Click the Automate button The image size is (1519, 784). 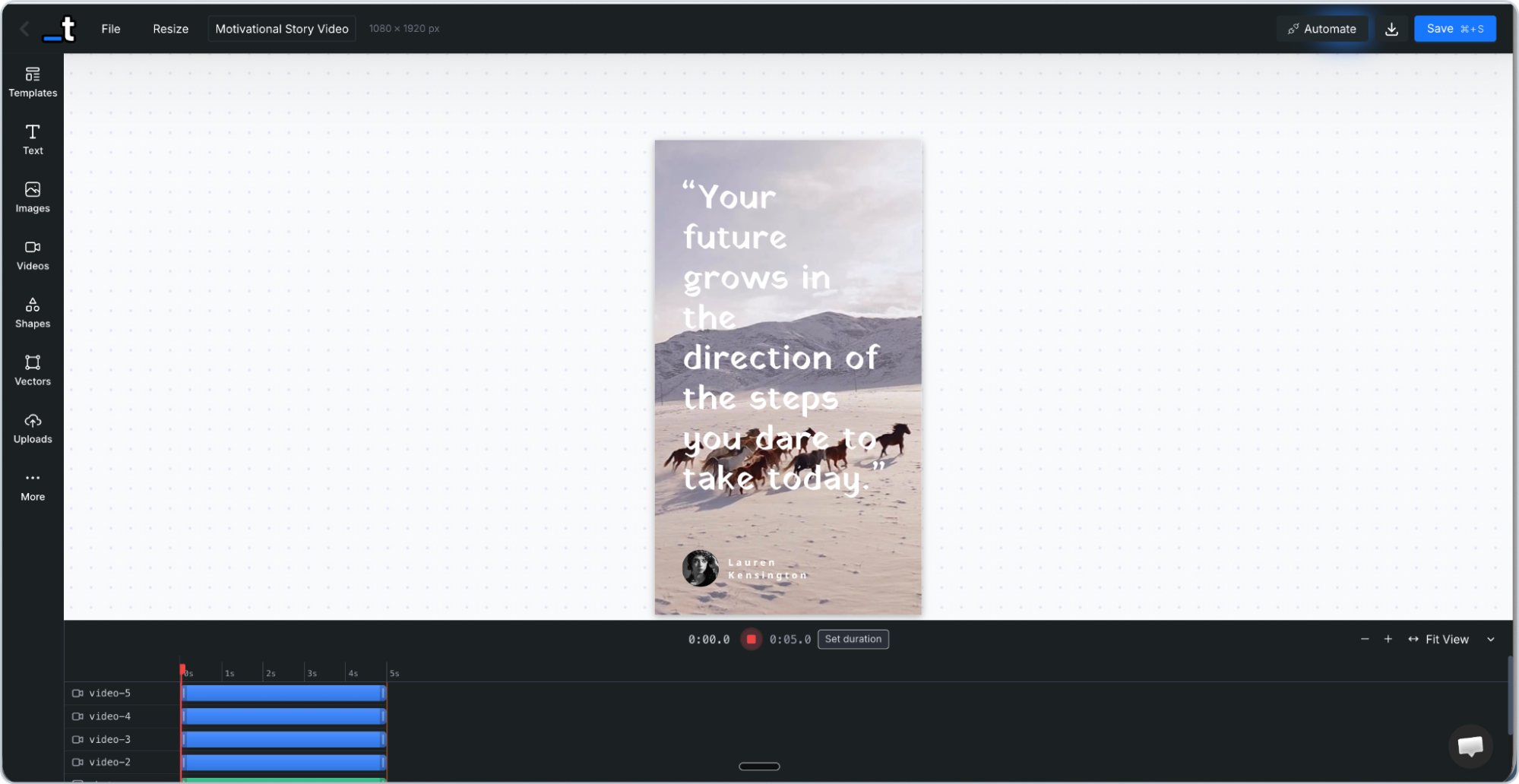(1322, 29)
